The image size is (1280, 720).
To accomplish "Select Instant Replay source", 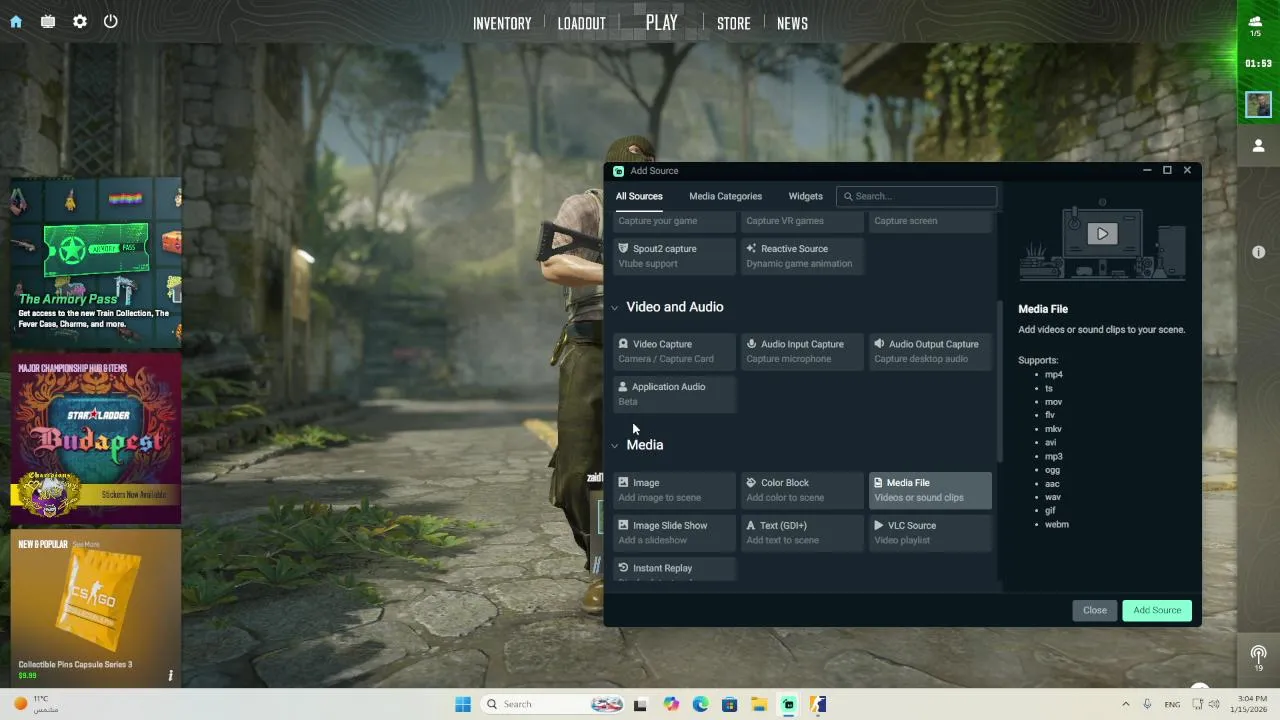I will (674, 570).
